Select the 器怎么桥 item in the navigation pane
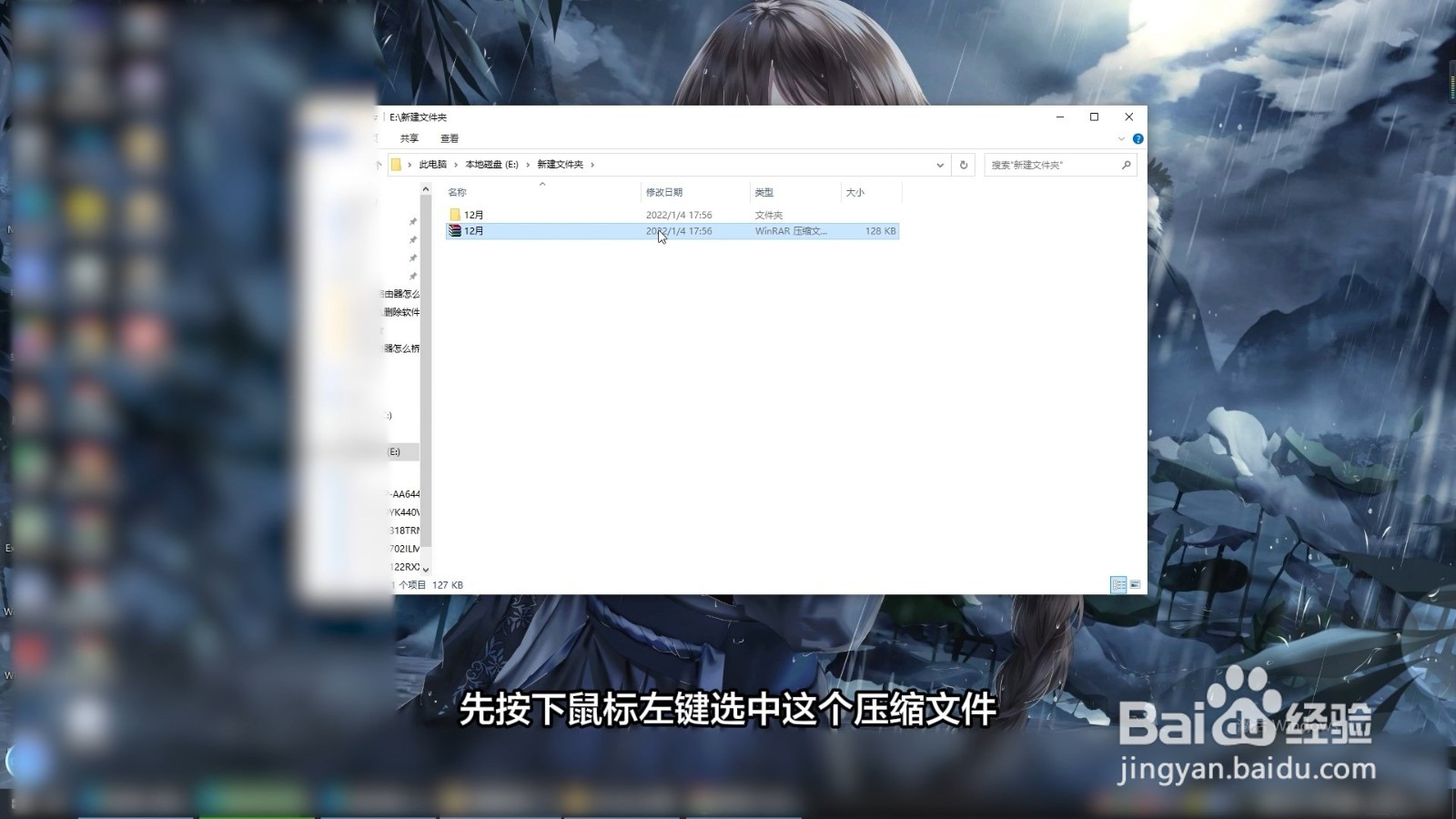The height and width of the screenshot is (819, 1456). click(401, 349)
